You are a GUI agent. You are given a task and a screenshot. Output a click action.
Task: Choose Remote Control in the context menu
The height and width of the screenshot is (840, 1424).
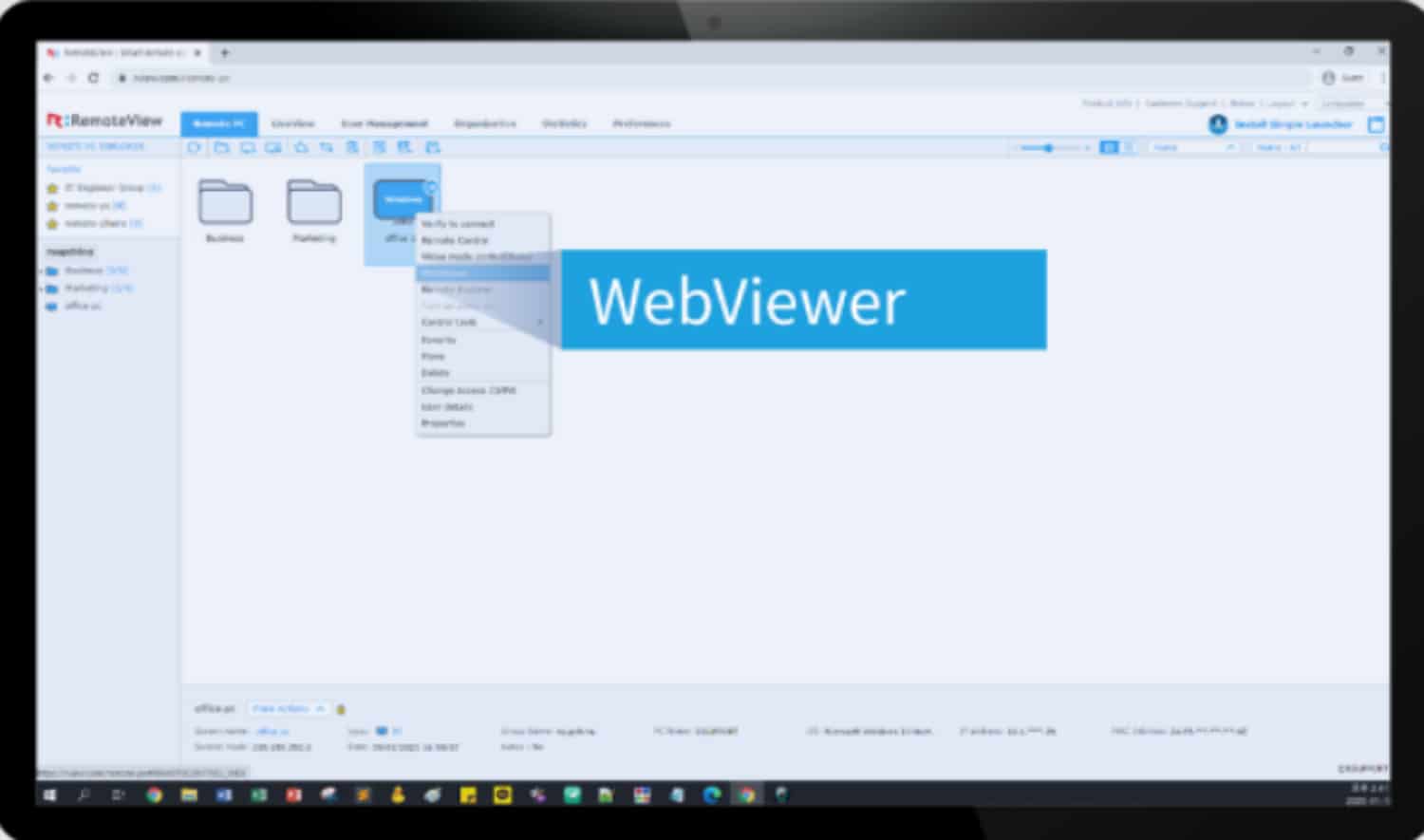pos(483,240)
